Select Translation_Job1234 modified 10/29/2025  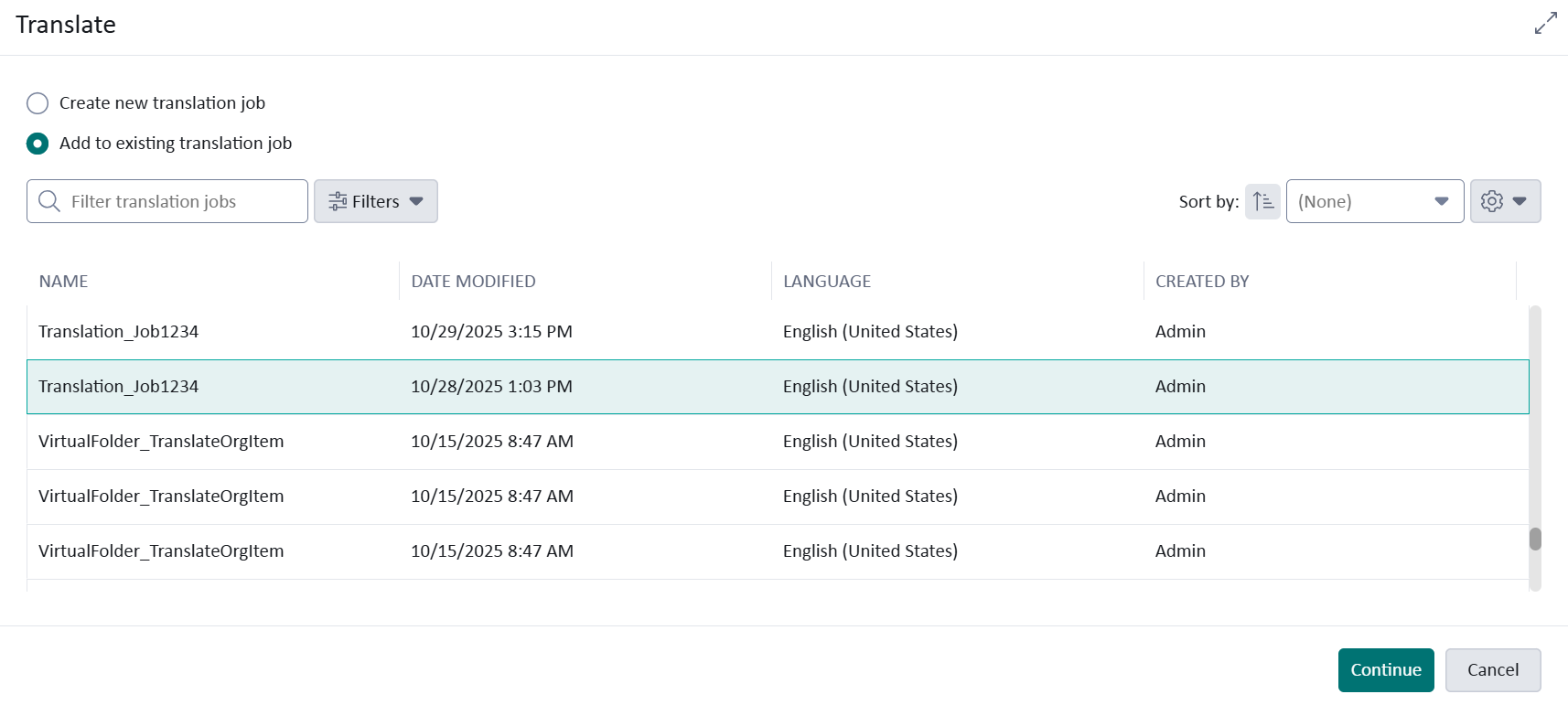pyautogui.click(x=119, y=332)
